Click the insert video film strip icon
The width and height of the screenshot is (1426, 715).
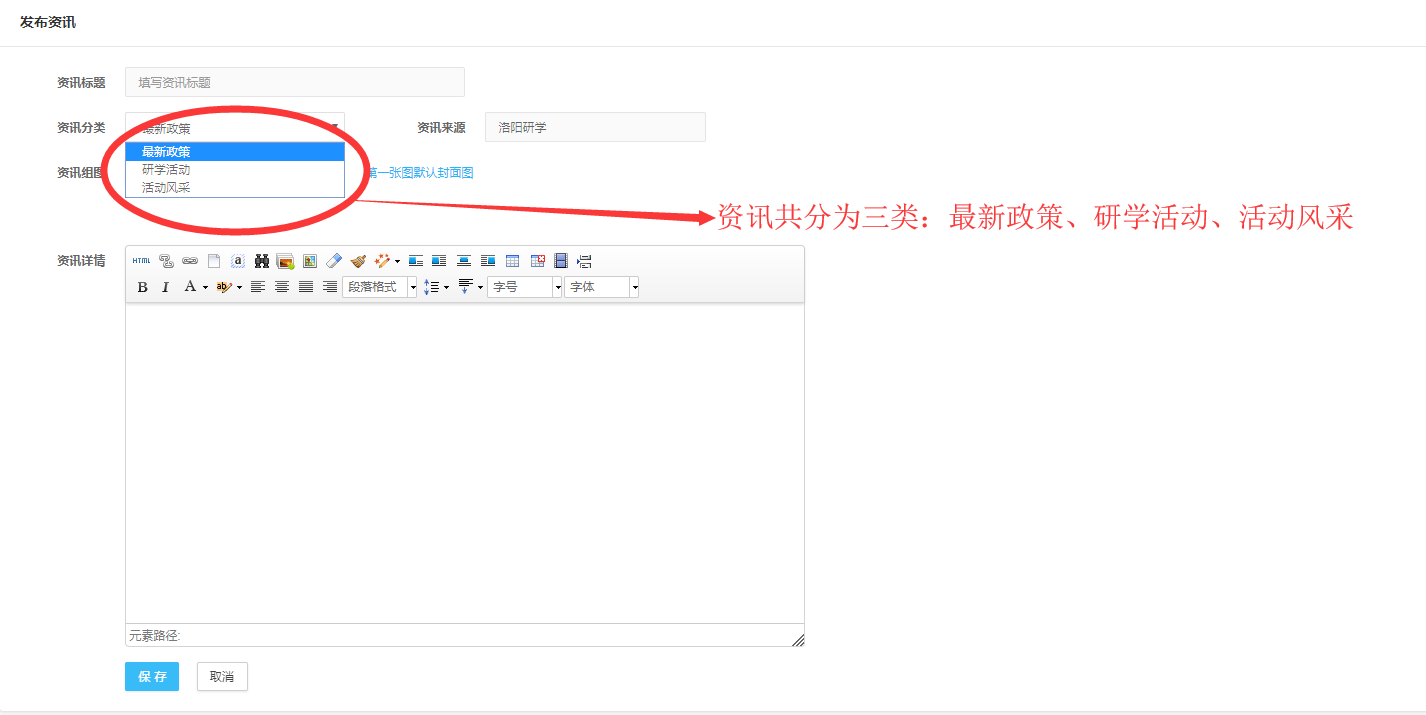[561, 261]
